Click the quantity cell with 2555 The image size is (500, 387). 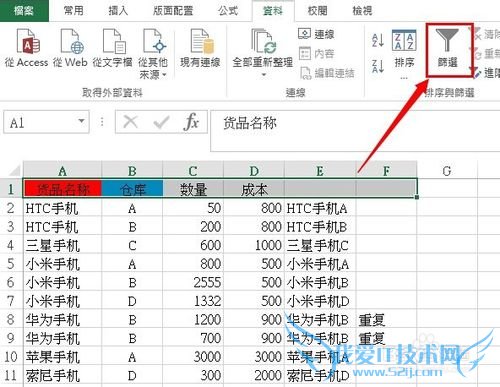point(193,283)
